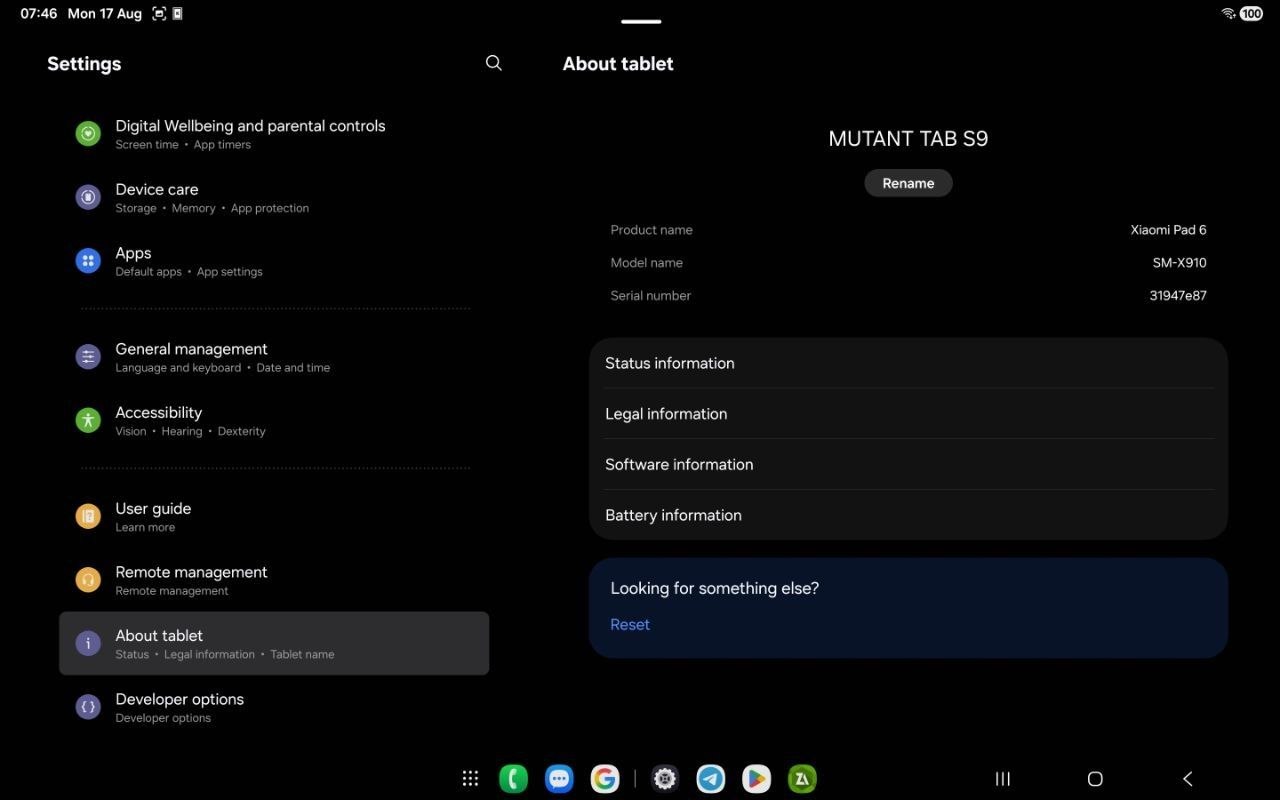Launch the Google app from taskbar
The width and height of the screenshot is (1280, 800).
coord(604,778)
